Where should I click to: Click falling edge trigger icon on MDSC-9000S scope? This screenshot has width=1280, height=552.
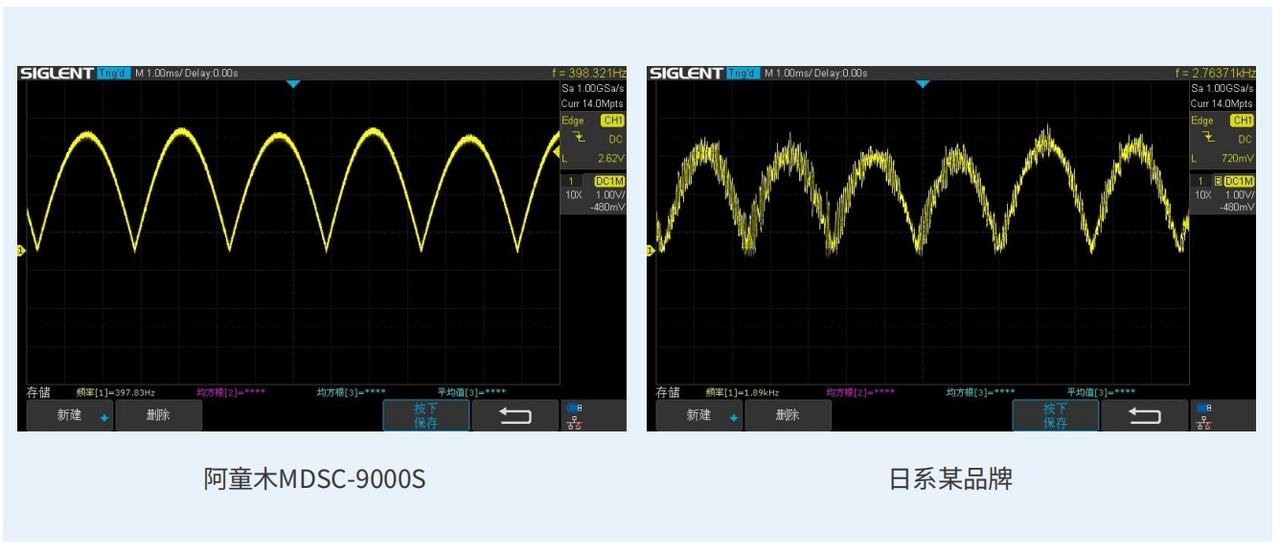click(x=578, y=139)
